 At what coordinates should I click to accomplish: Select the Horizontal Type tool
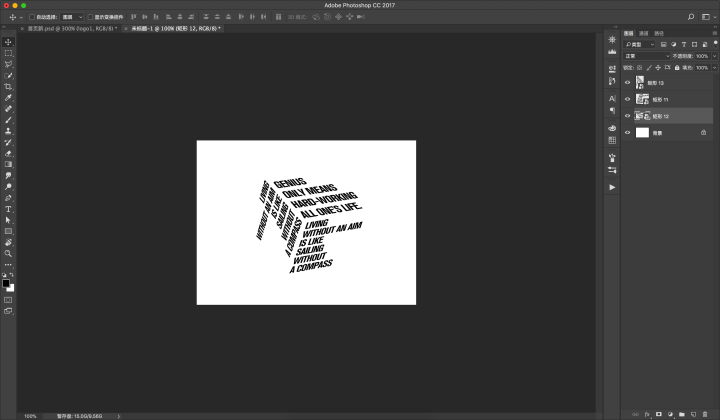(x=8, y=208)
